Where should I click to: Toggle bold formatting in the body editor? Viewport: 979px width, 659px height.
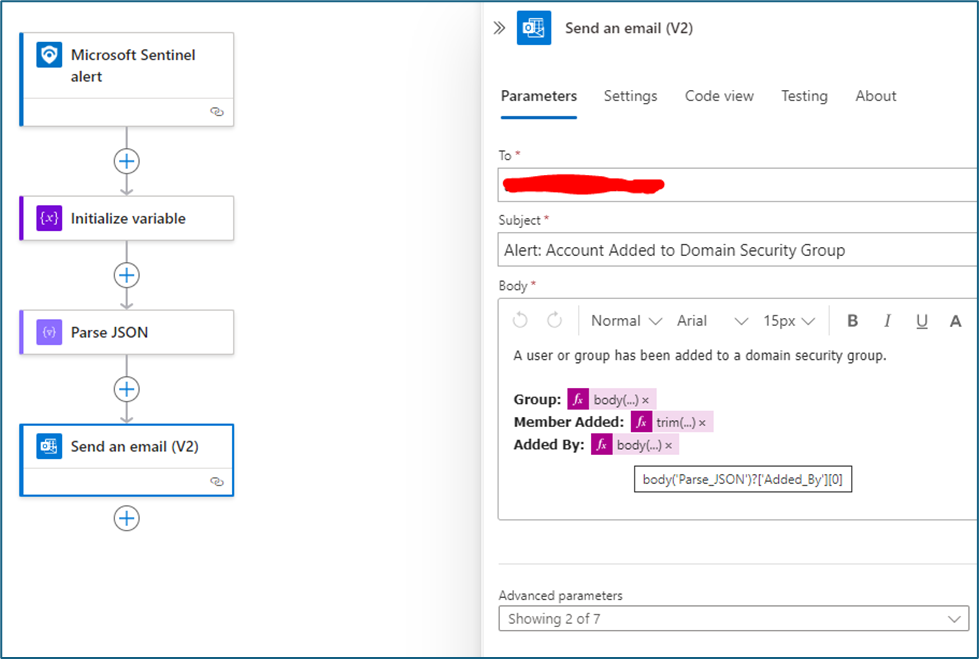pyautogui.click(x=853, y=321)
